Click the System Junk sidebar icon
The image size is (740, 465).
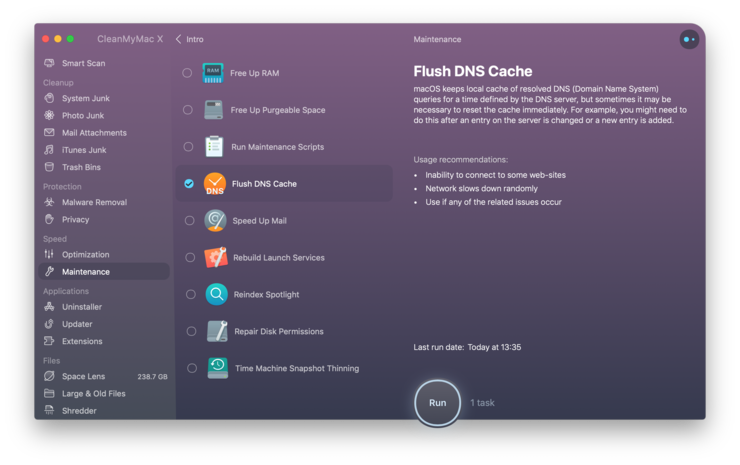coord(49,98)
